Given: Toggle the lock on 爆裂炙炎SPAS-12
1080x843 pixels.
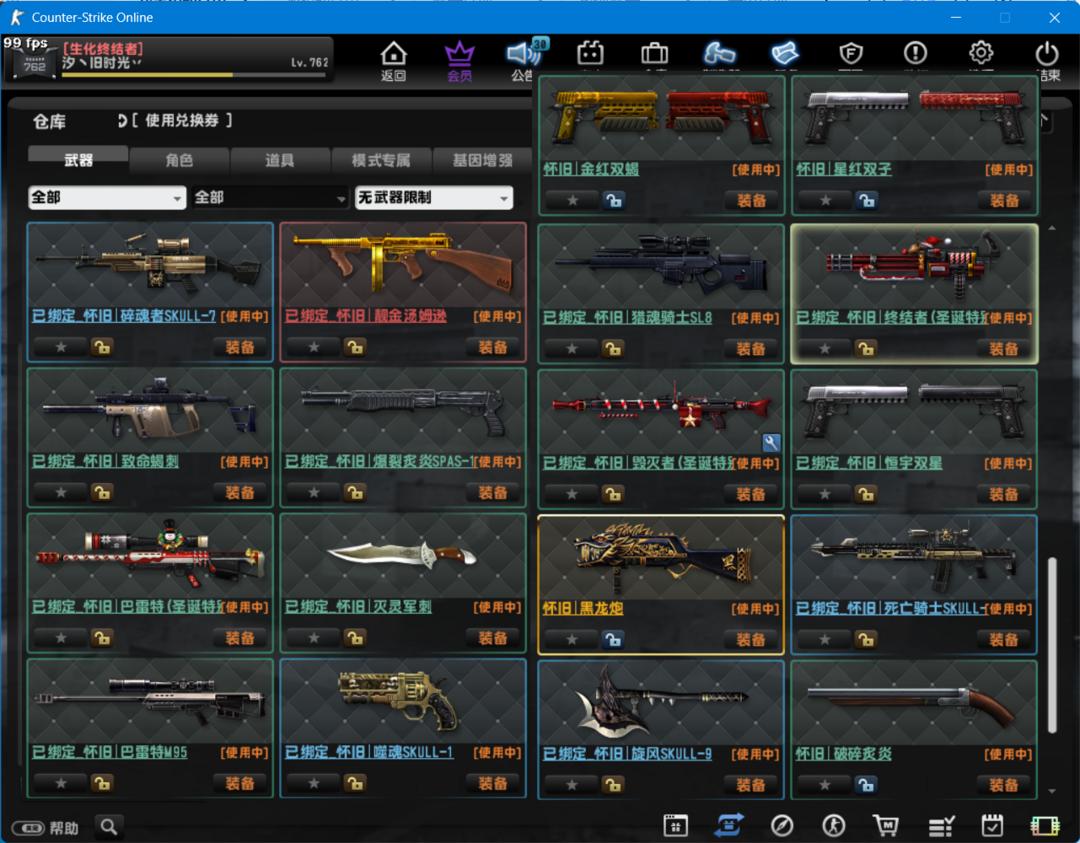Looking at the screenshot, I should tap(355, 492).
